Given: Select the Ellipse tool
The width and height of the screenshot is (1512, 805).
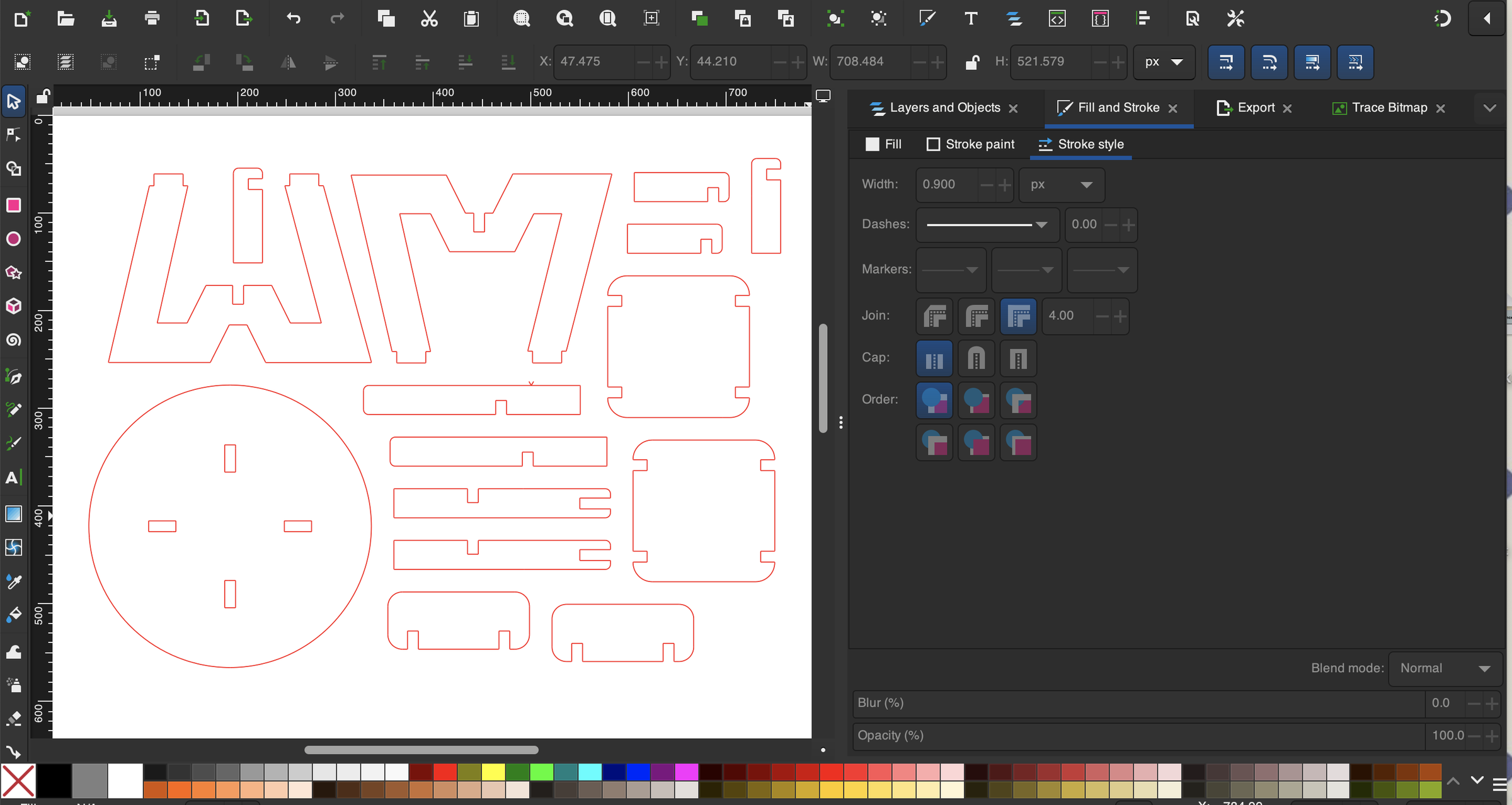Looking at the screenshot, I should (13, 239).
